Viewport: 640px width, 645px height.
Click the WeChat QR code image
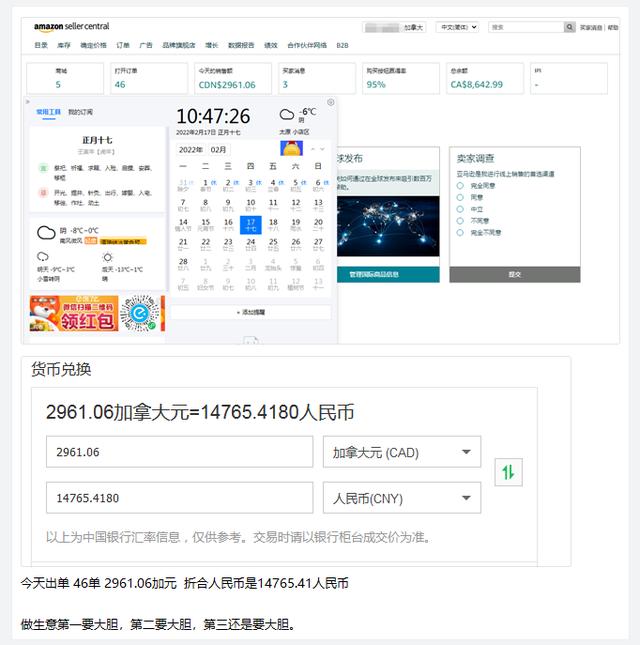[x=140, y=313]
